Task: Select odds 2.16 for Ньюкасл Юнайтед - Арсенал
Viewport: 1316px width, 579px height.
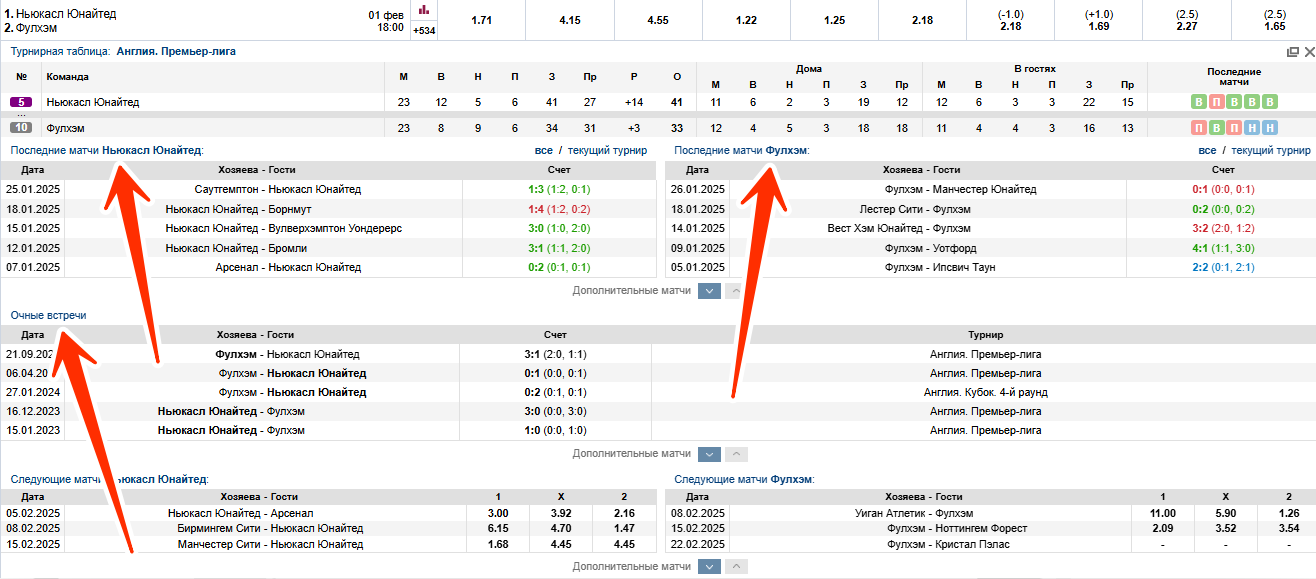Action: click(x=623, y=513)
